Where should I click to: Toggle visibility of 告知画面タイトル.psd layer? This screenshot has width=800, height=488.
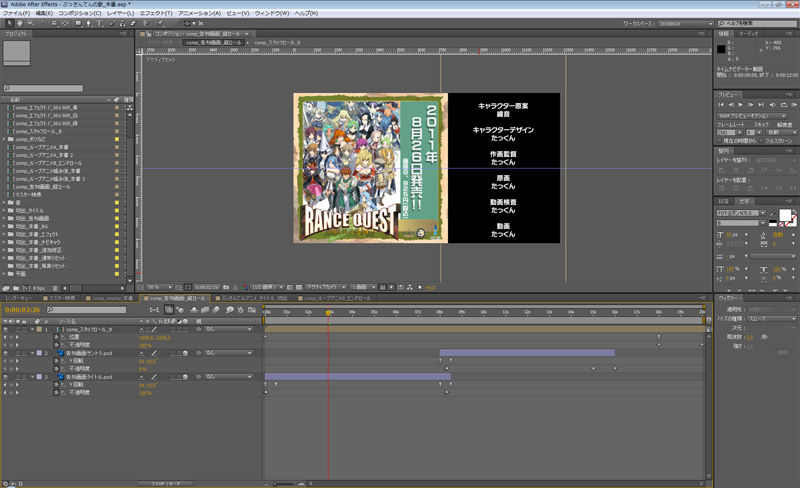[6, 377]
